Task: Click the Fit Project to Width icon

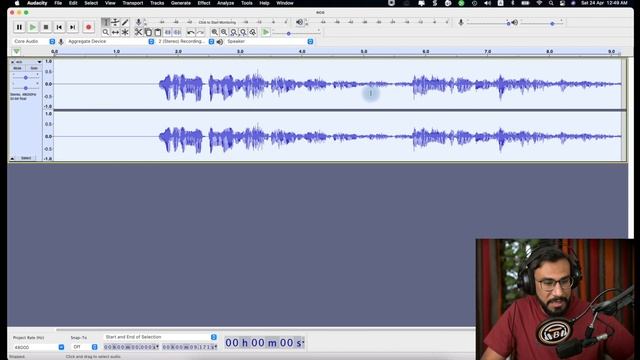Action: (x=243, y=32)
